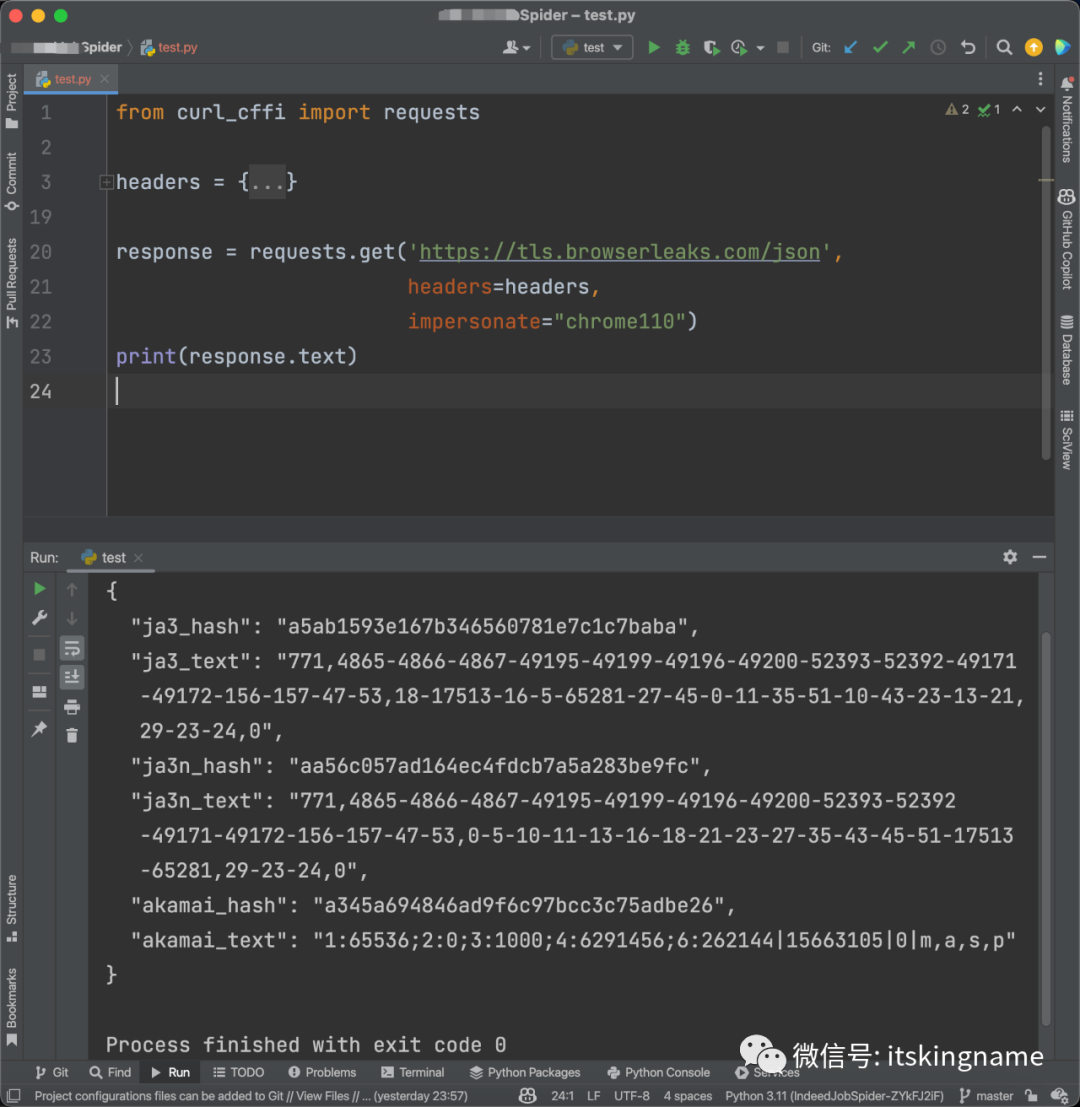Clear all output with the trash icon

click(72, 736)
